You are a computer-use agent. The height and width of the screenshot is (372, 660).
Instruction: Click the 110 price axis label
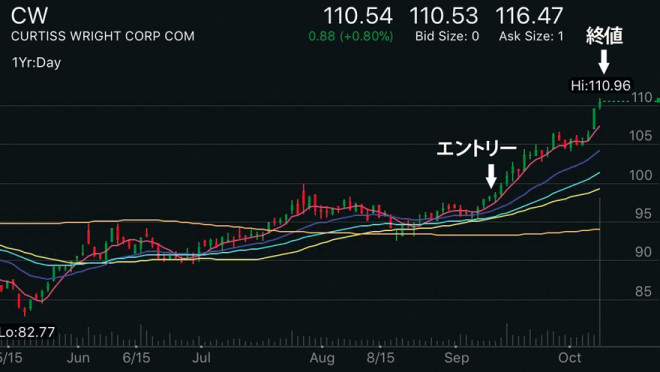pyautogui.click(x=641, y=98)
